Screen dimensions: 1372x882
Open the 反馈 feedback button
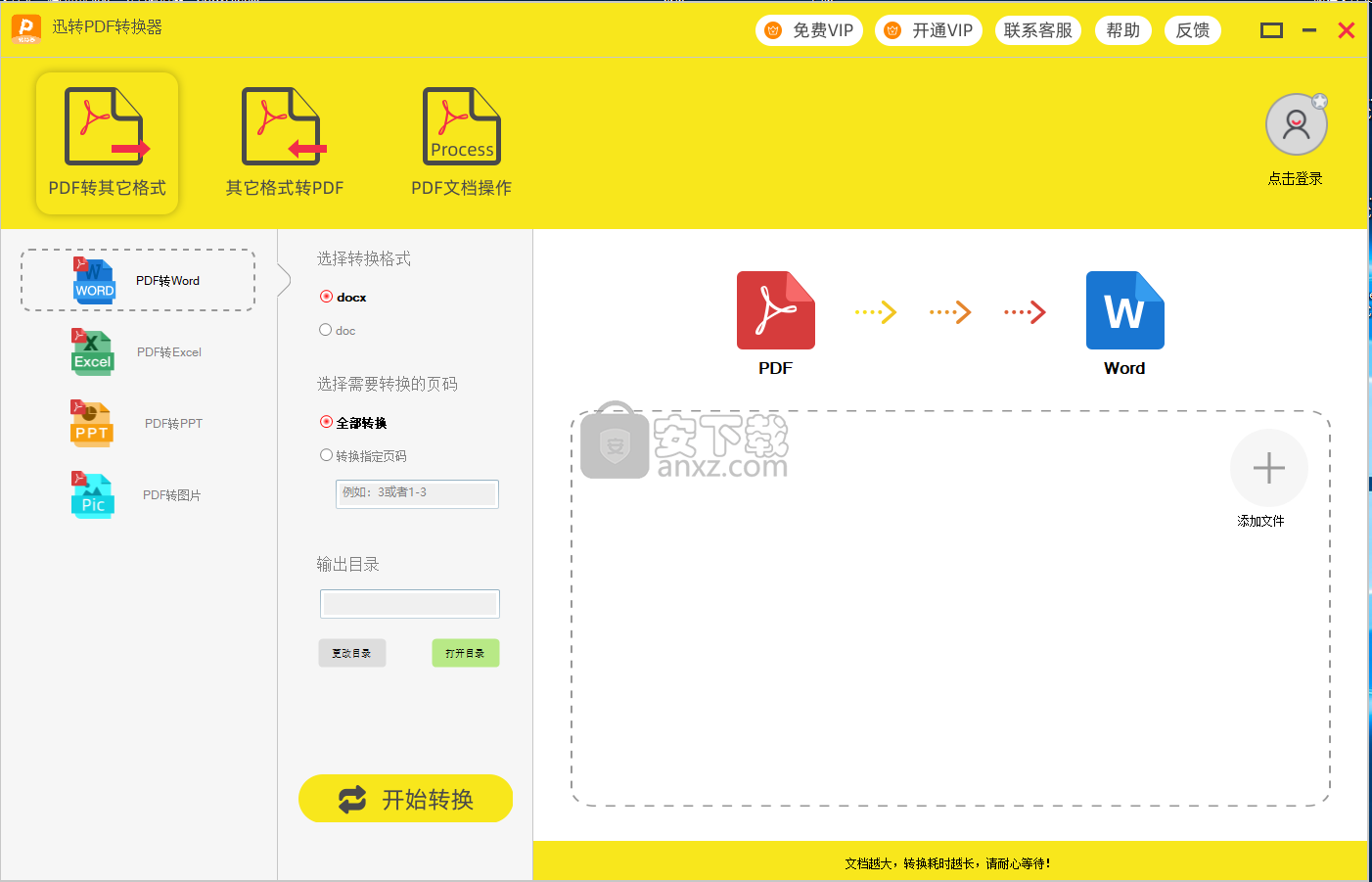(x=1193, y=30)
